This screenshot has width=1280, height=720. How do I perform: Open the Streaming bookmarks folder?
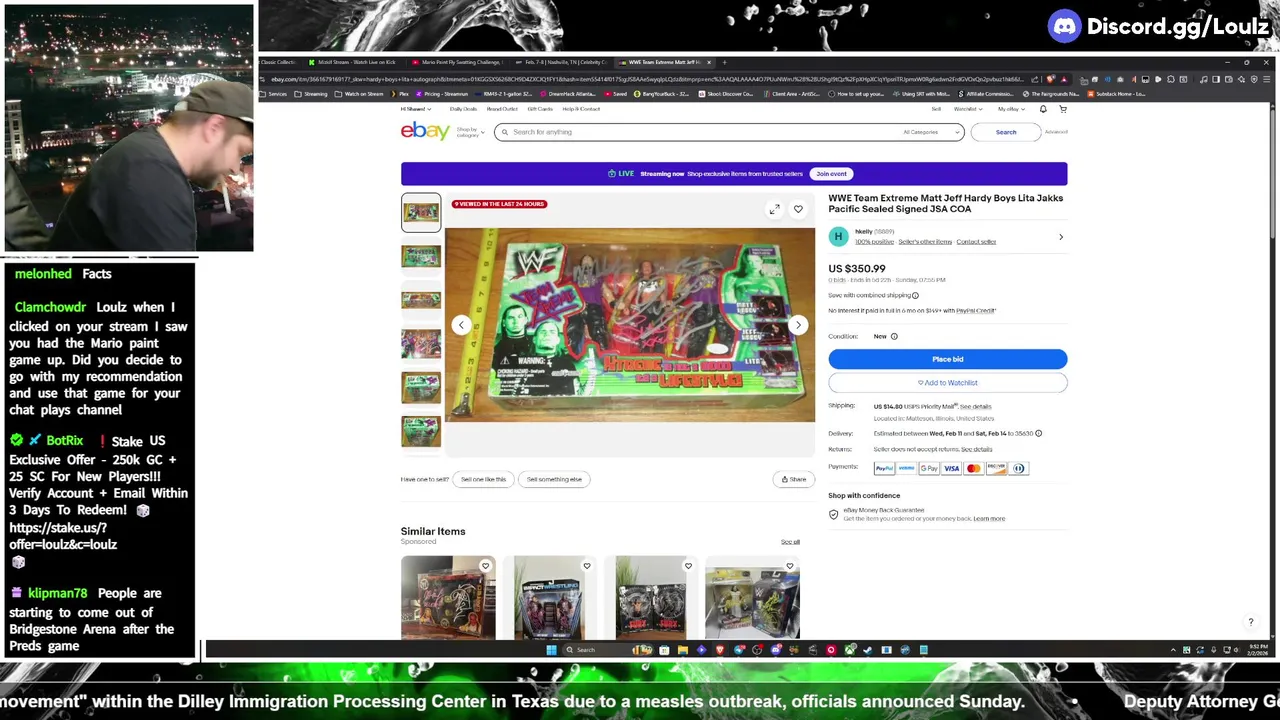pyautogui.click(x=311, y=94)
